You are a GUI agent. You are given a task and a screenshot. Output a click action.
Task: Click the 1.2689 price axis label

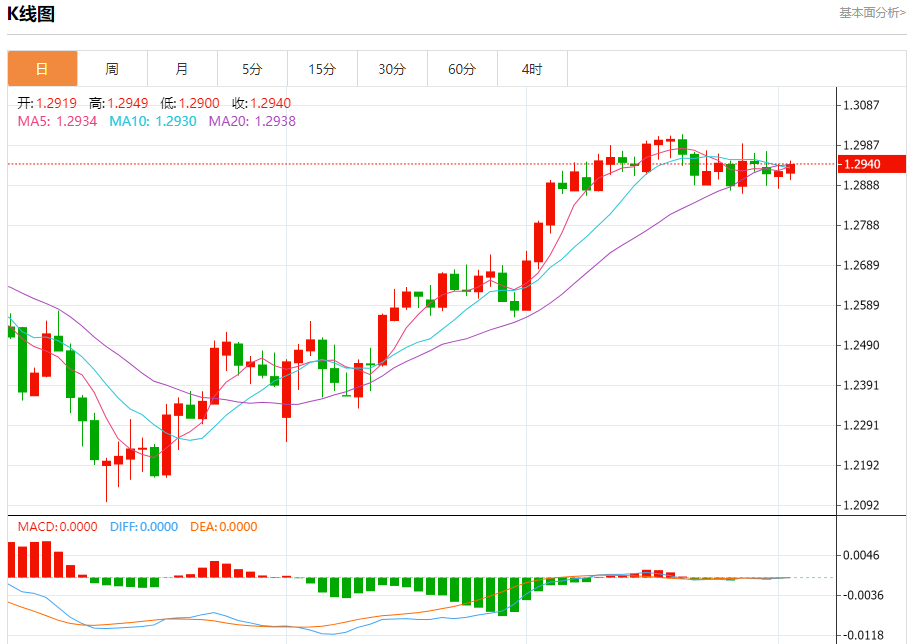coord(861,265)
